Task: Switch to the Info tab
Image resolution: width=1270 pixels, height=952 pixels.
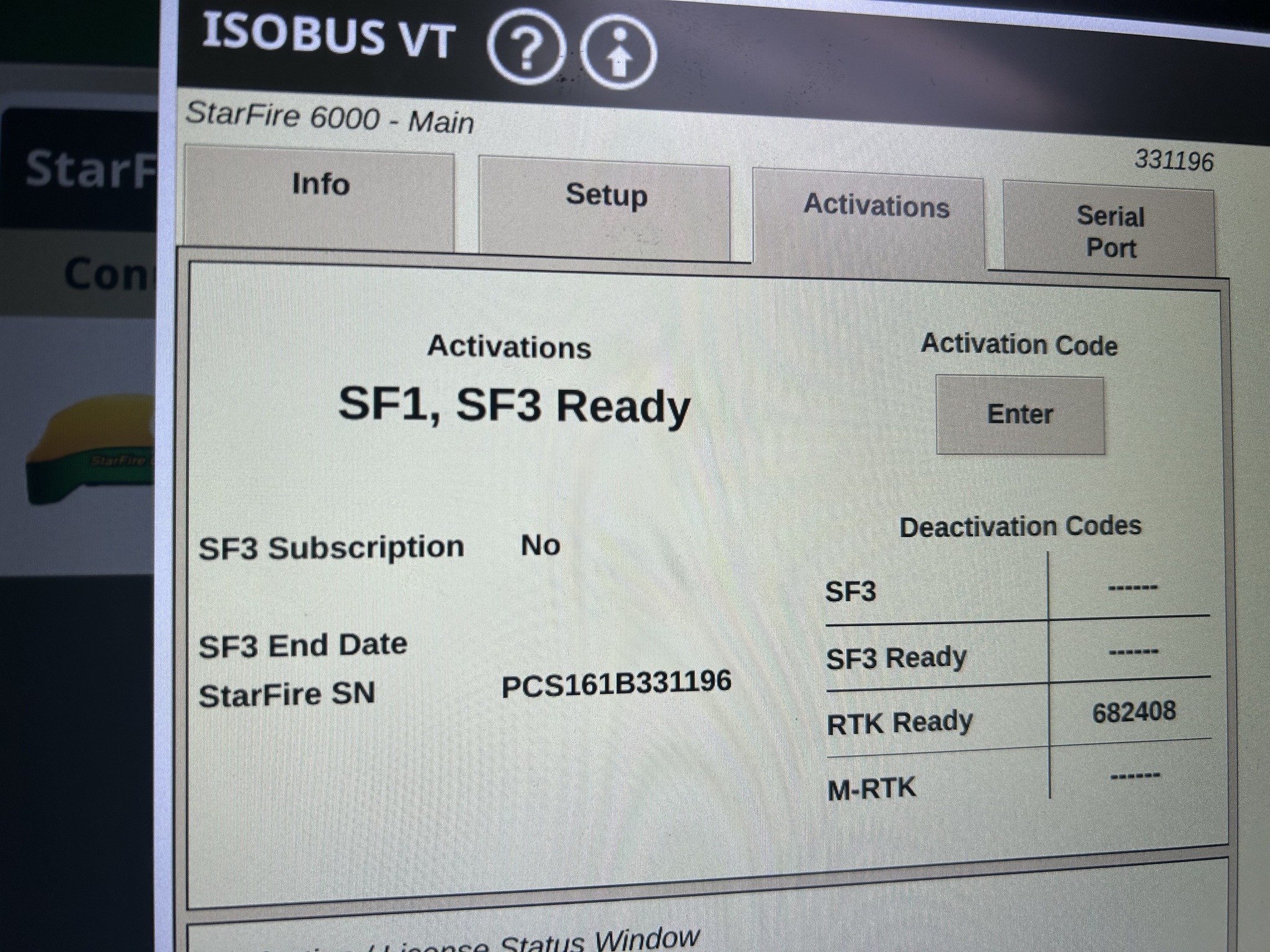Action: (320, 185)
